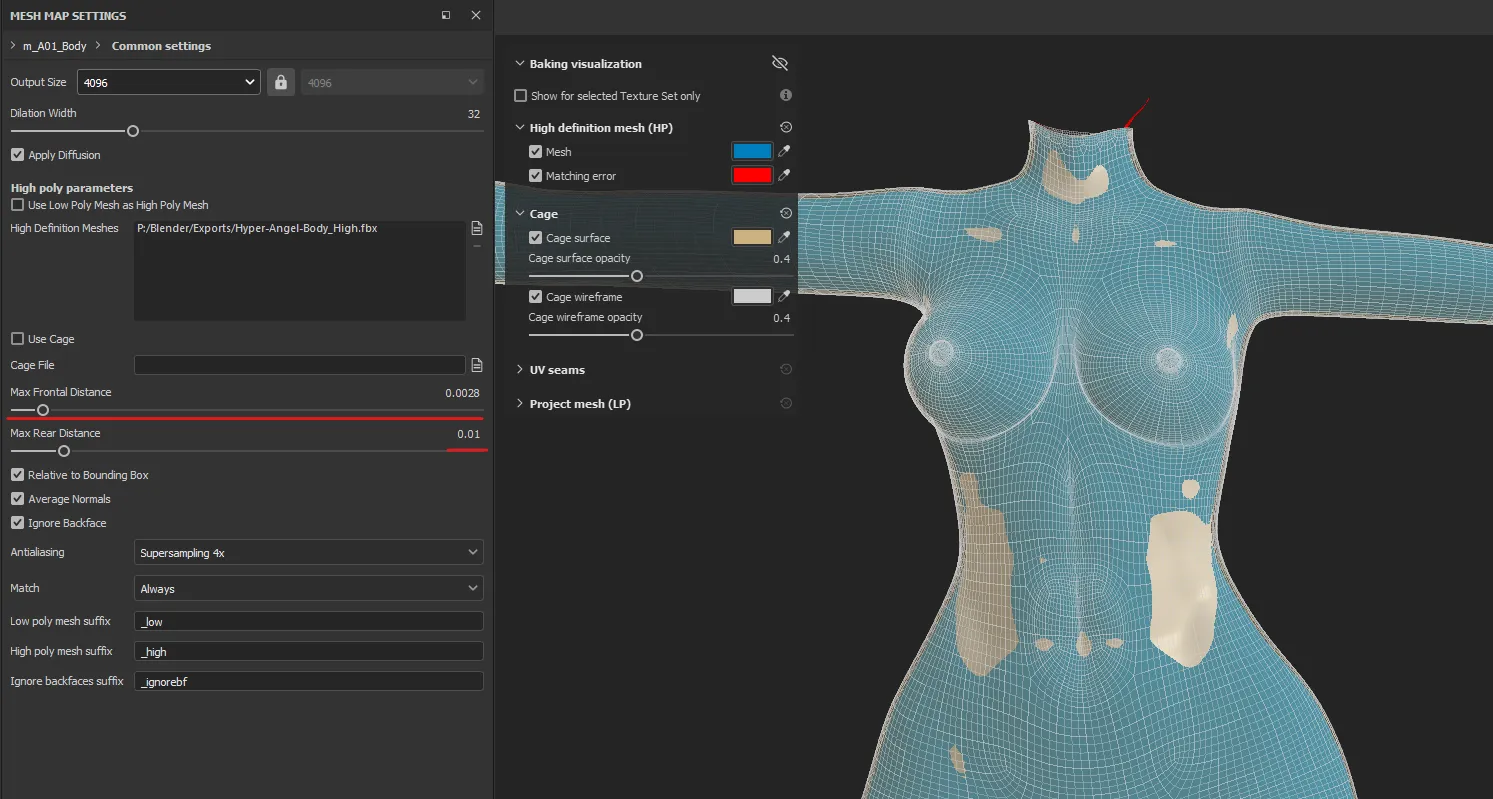The height and width of the screenshot is (799, 1493).
Task: Click the Low poly mesh suffix field
Action: click(x=308, y=621)
